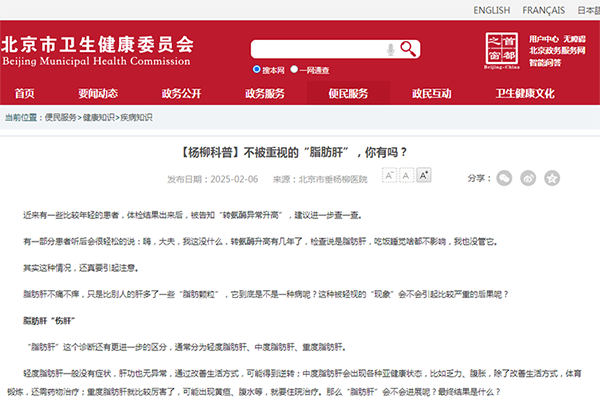Open the 便民服务 navigation menu
Image resolution: width=600 pixels, height=400 pixels.
(348, 93)
